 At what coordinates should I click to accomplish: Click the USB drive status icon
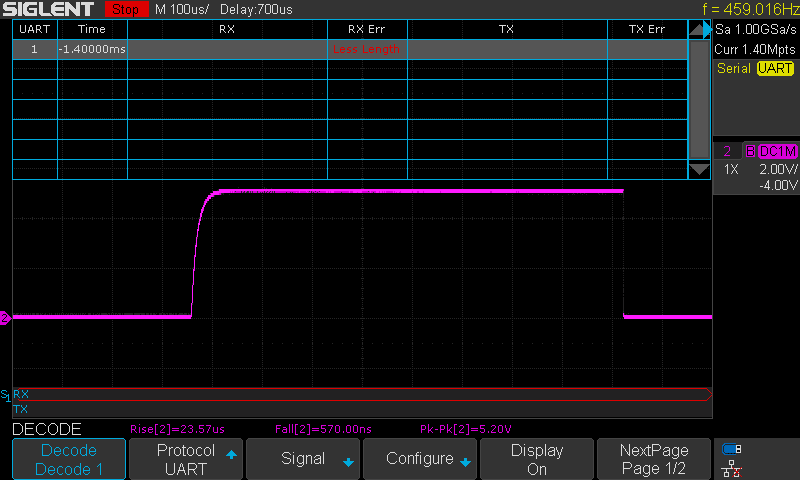pos(731,448)
